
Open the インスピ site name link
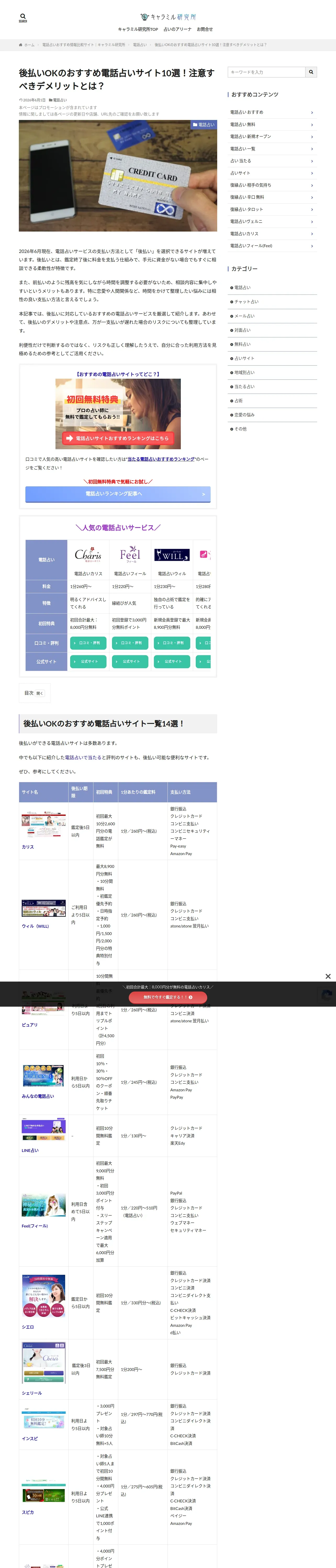(x=30, y=1438)
